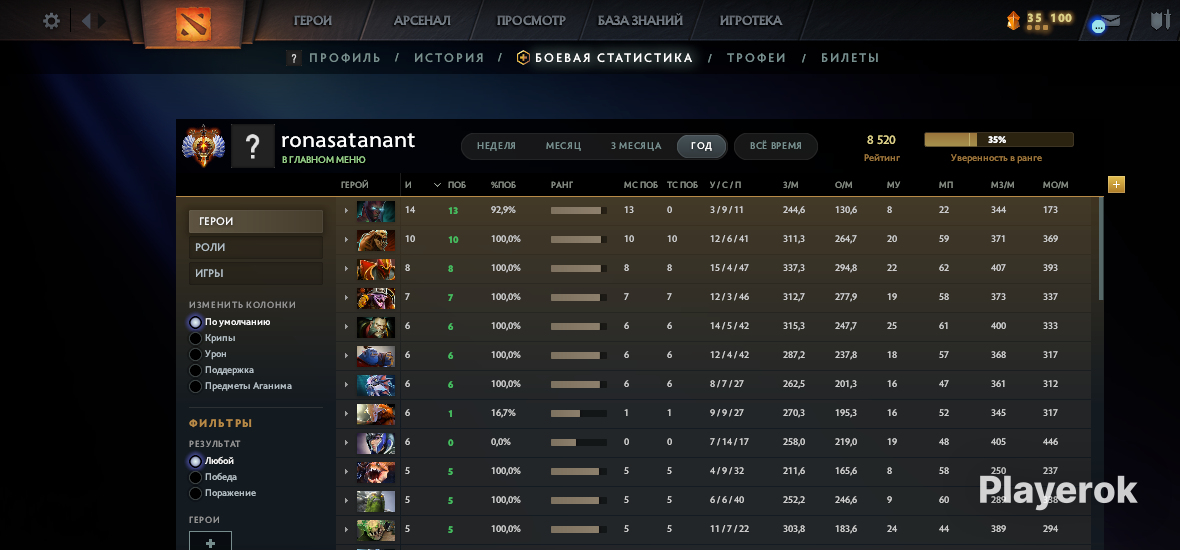Expand the first hero row with 14 games
Viewport: 1180px width, 550px height.
346,211
